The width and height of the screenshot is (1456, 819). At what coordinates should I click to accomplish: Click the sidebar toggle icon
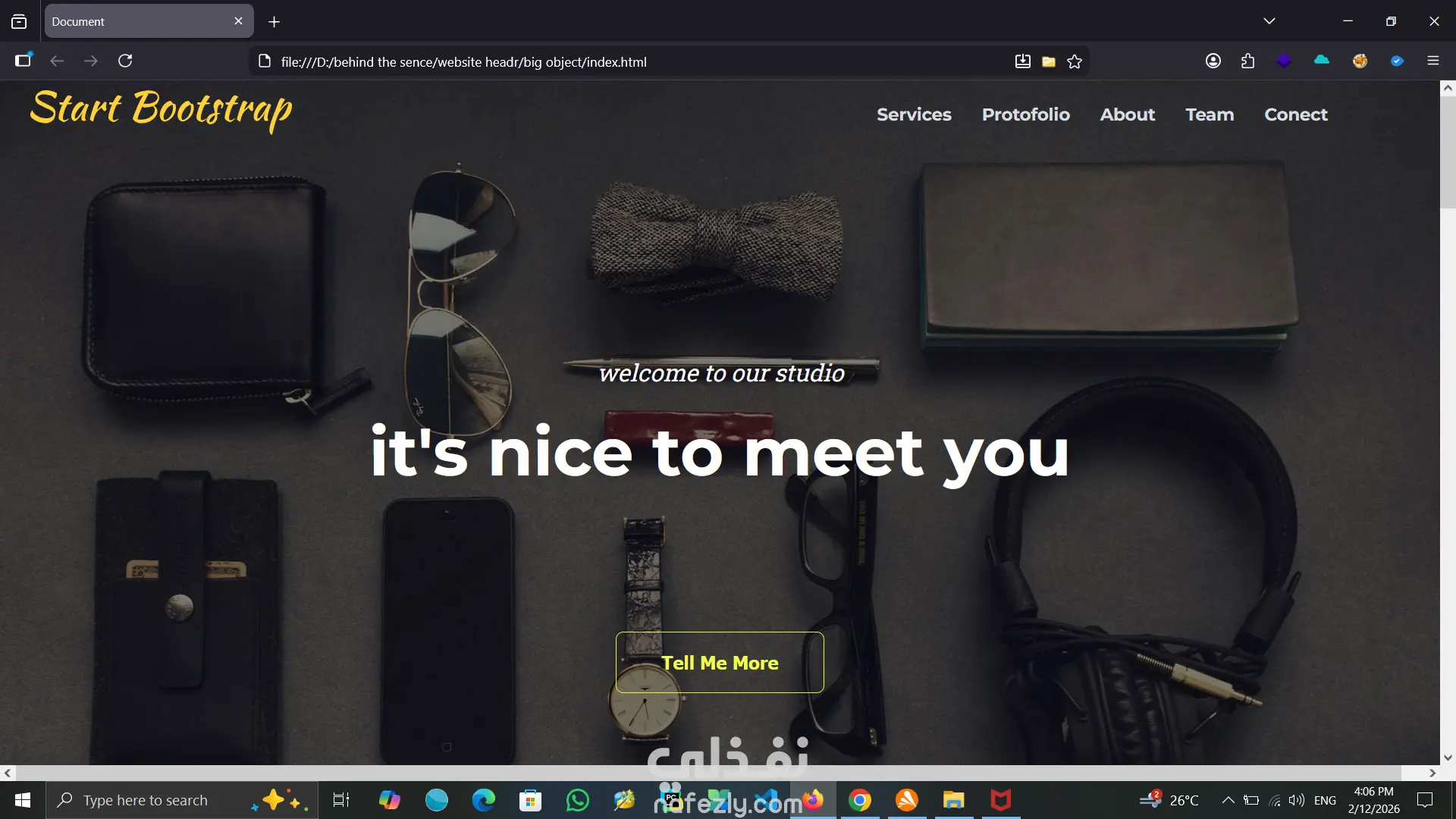pos(23,61)
